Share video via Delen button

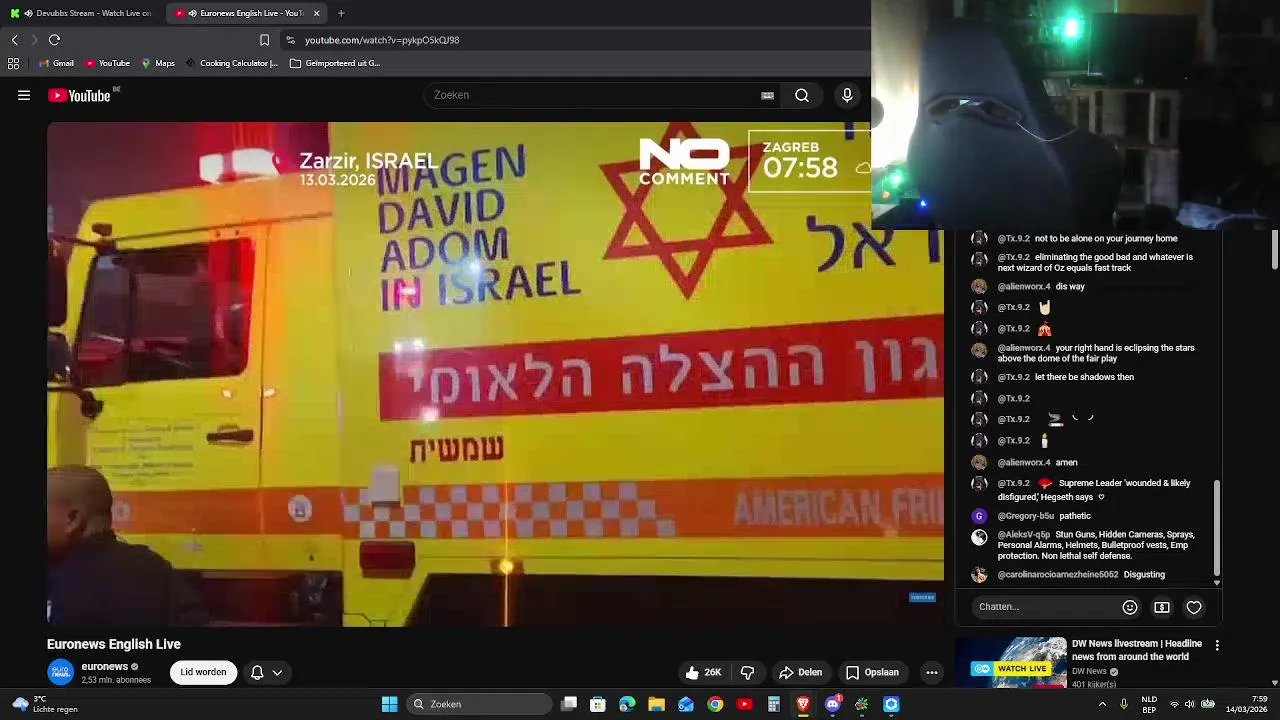(x=800, y=672)
